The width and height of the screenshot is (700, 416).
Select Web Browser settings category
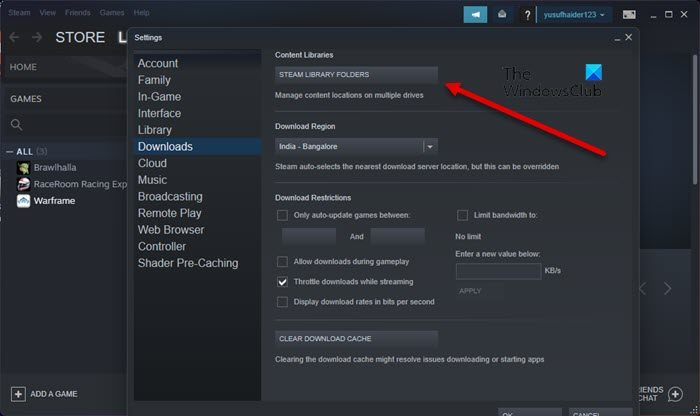(197, 230)
